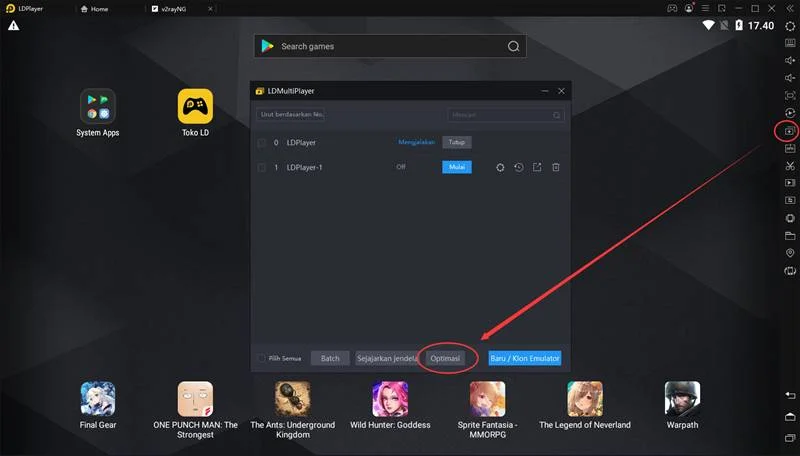This screenshot has width=800, height=456.
Task: Click the Wi-Fi status icon
Action: point(708,25)
